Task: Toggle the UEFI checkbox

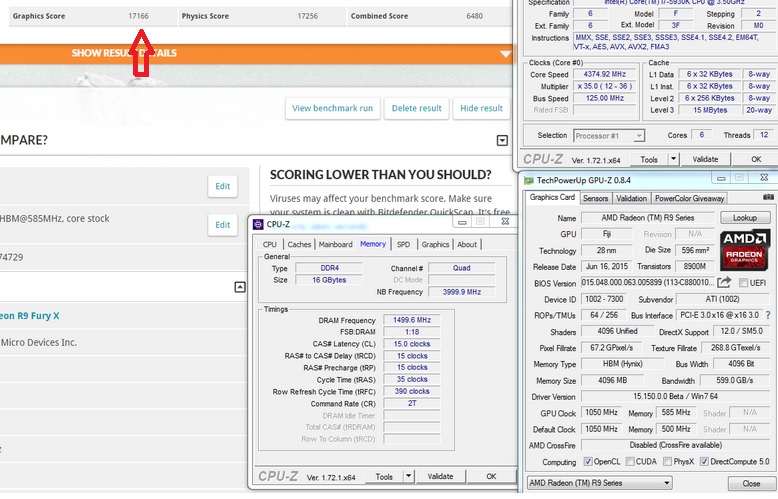Action: pyautogui.click(x=743, y=282)
